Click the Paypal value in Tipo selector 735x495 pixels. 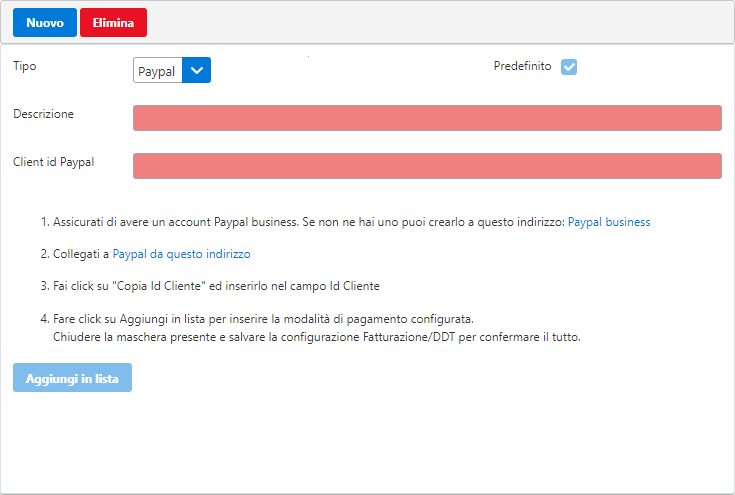tap(158, 70)
